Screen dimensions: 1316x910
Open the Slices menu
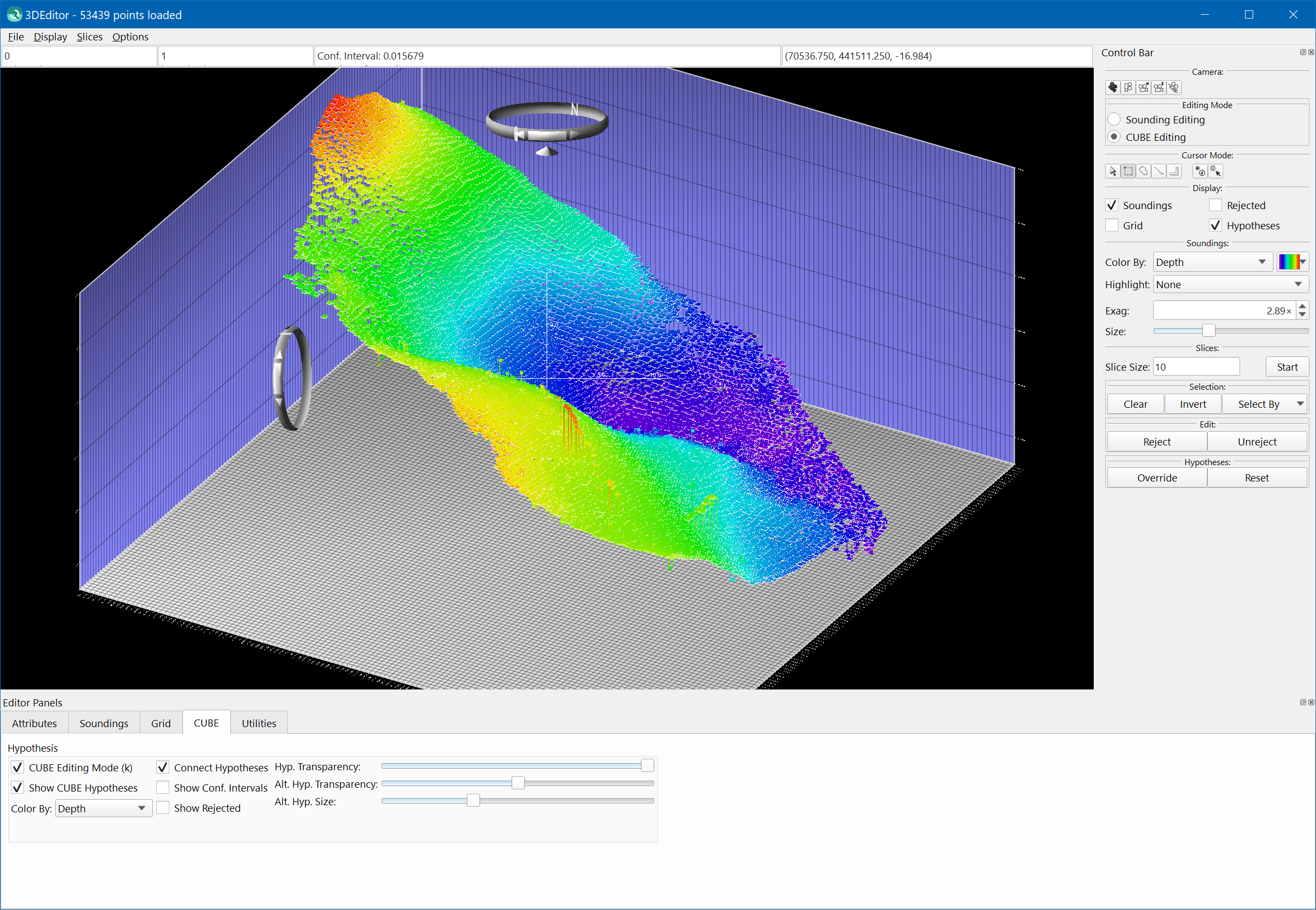tap(90, 37)
